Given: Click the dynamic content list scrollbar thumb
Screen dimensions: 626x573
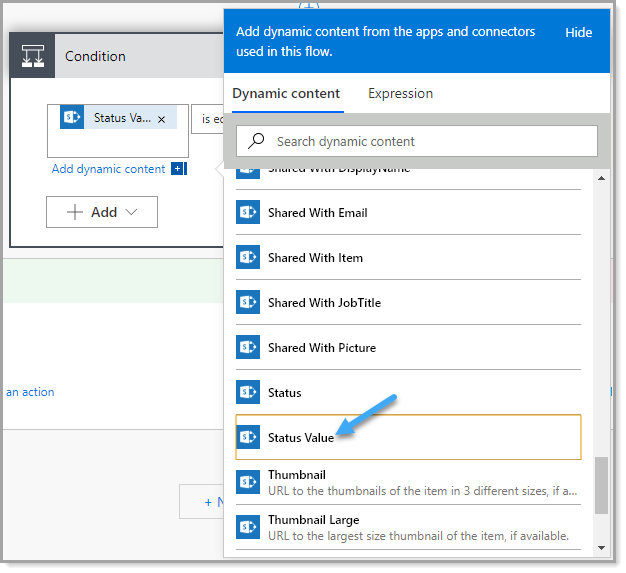Looking at the screenshot, I should [x=601, y=486].
